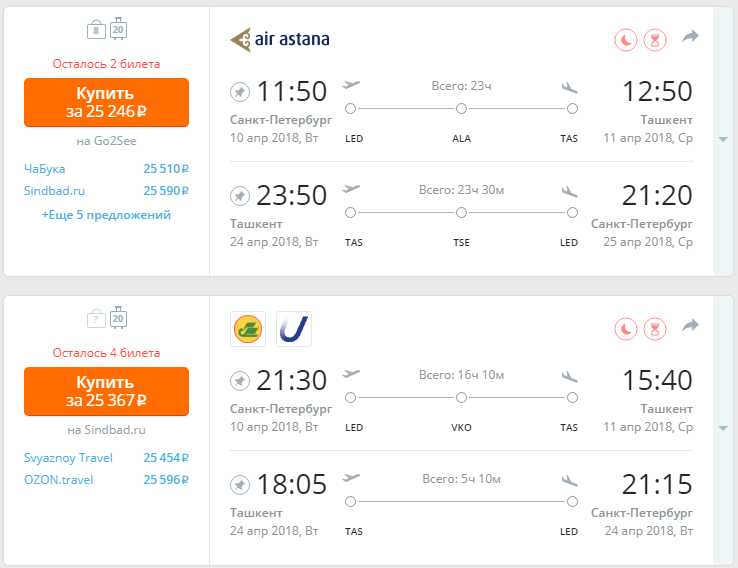Buy ticket for 25 367 rubles
The width and height of the screenshot is (738, 568).
click(106, 392)
